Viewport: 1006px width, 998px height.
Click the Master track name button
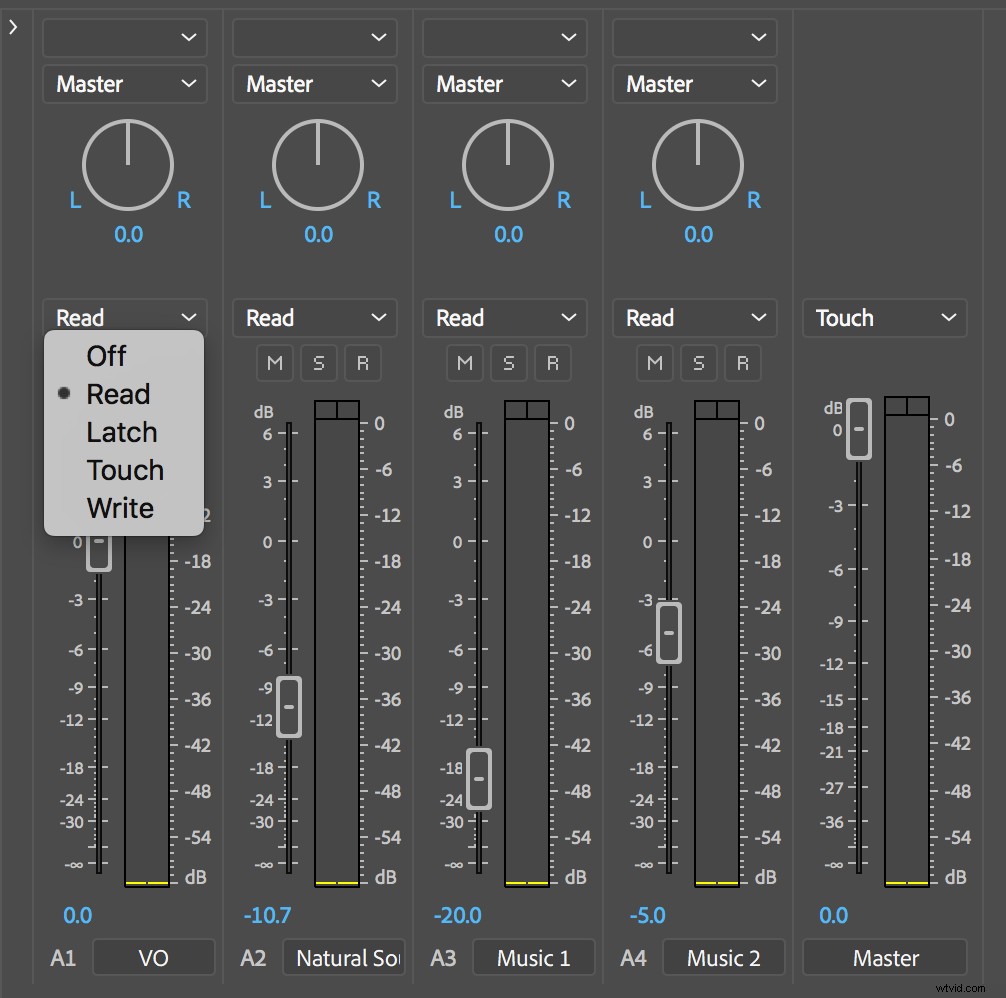884,957
